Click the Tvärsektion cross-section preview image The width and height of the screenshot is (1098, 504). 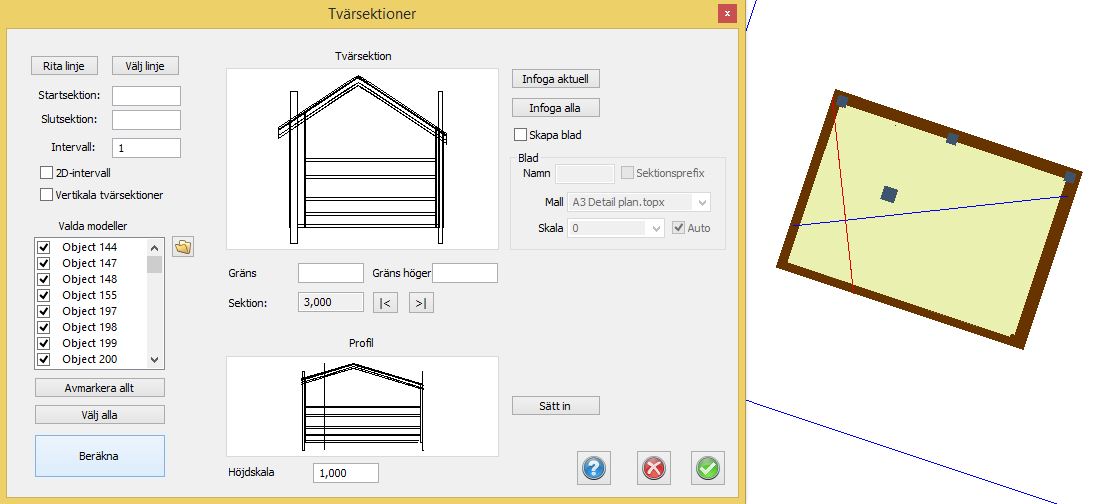362,158
